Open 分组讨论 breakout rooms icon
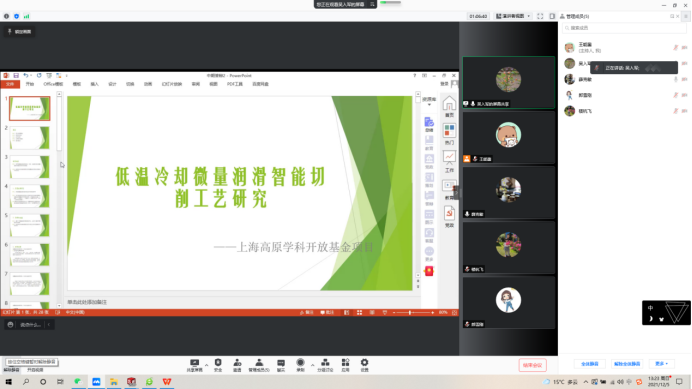The width and height of the screenshot is (692, 389). point(325,365)
